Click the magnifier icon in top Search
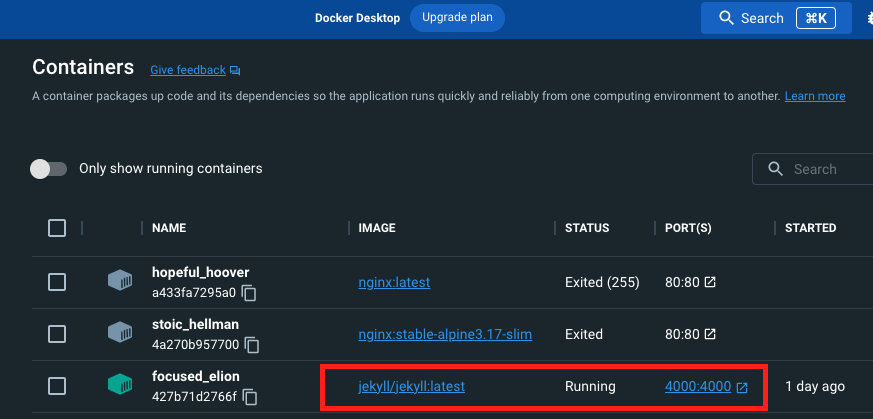Viewport: 873px width, 419px height. 727,18
